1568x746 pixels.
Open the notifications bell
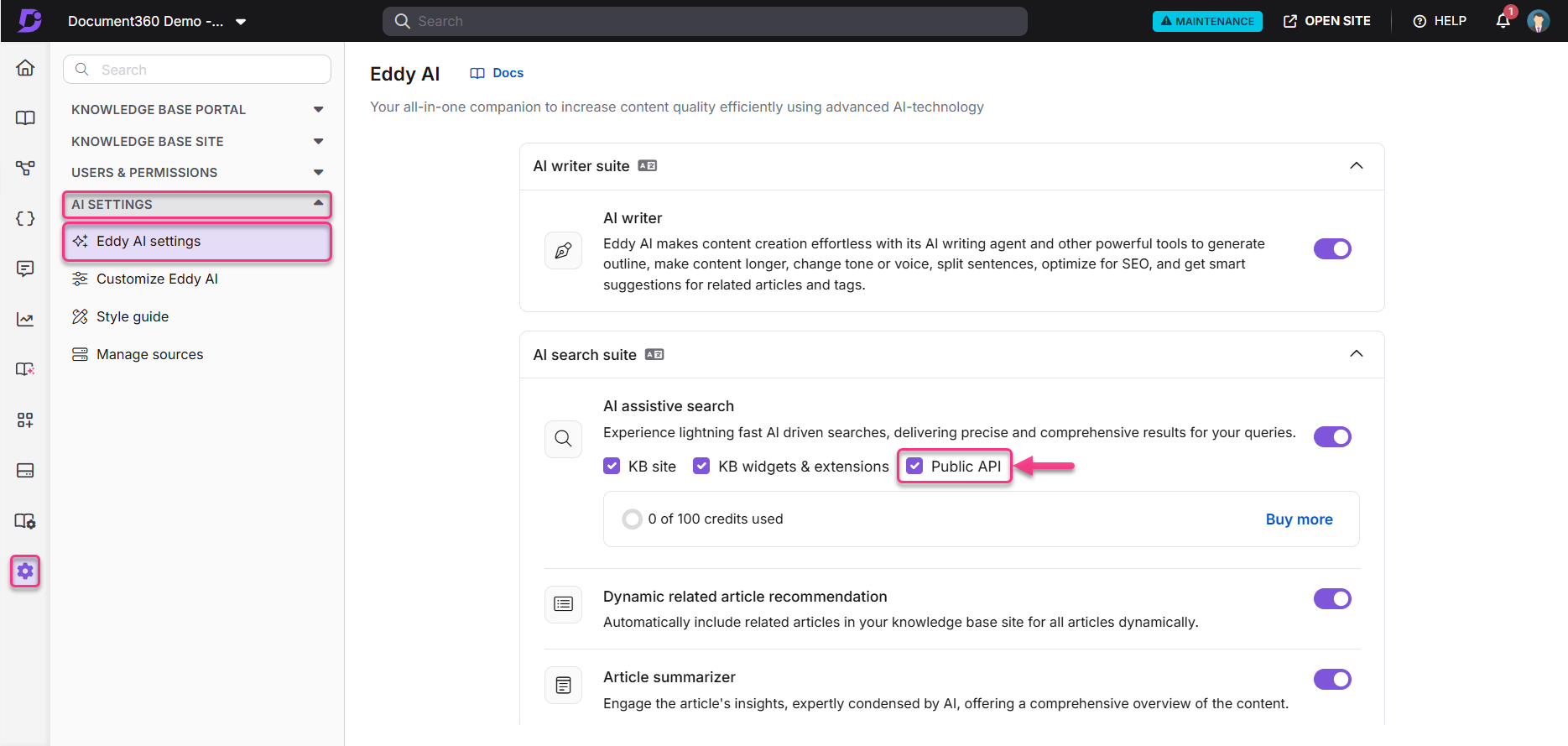[x=1503, y=21]
